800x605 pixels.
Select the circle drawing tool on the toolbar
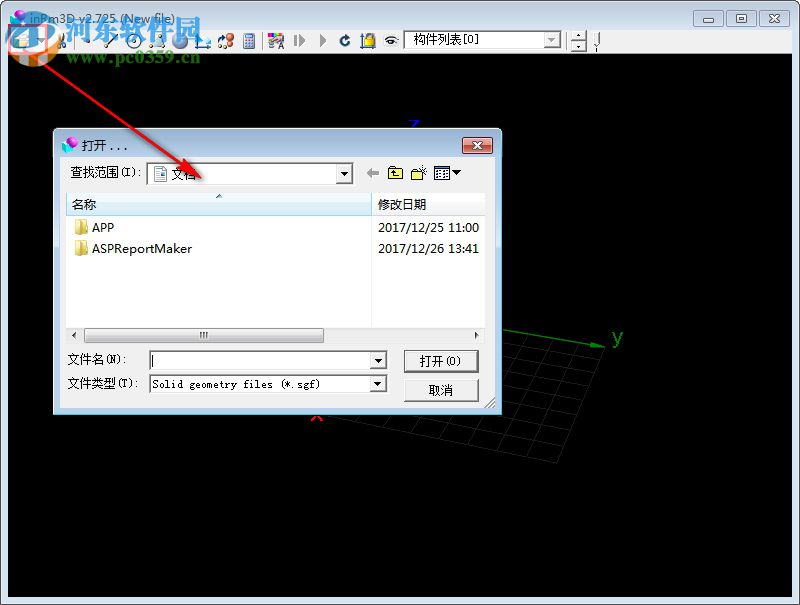(x=135, y=41)
